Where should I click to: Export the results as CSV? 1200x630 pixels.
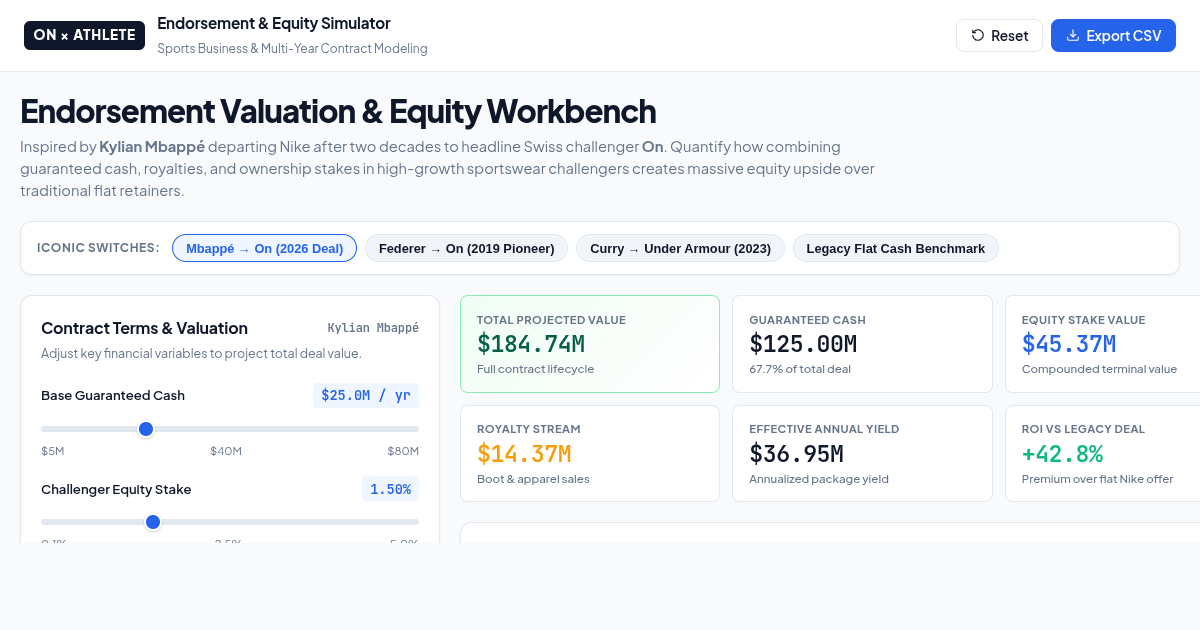[x=1113, y=35]
